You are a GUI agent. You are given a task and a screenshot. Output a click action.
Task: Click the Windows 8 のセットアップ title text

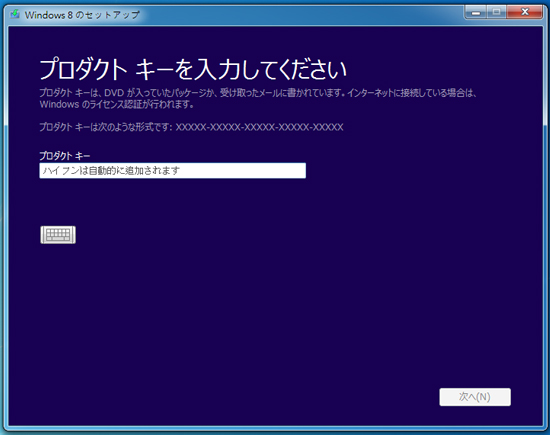(x=82, y=15)
